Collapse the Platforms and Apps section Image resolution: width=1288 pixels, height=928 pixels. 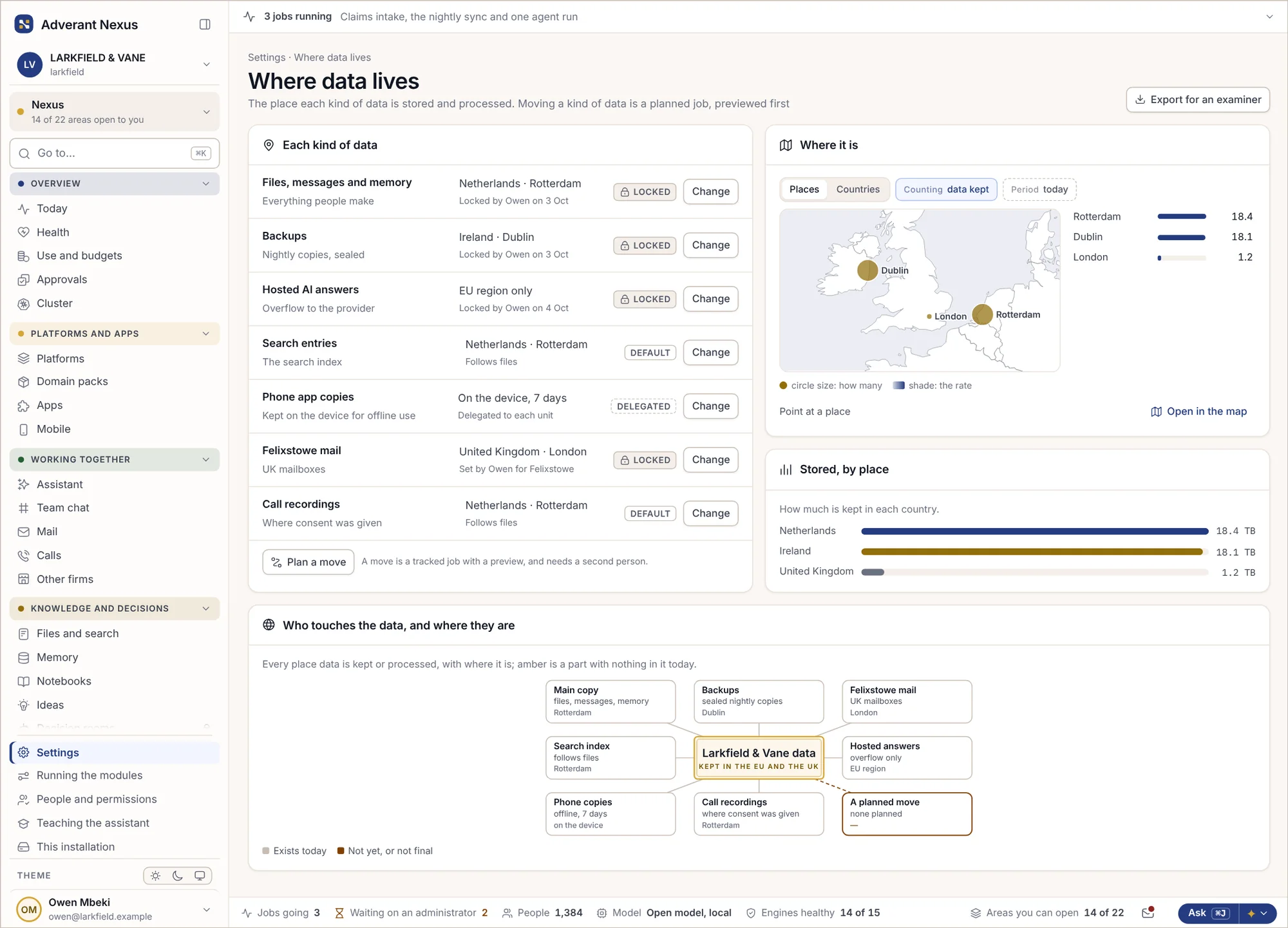(115, 334)
